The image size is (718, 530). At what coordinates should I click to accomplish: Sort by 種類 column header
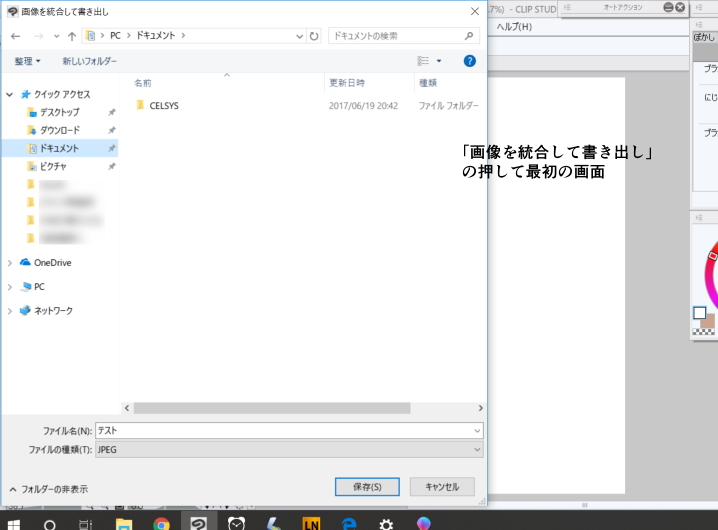[x=428, y=83]
